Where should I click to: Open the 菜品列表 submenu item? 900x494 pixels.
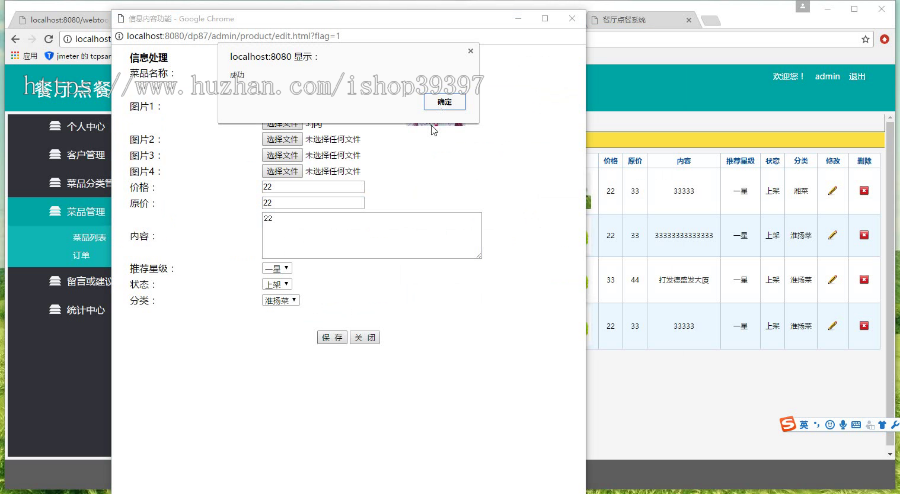[x=89, y=238]
